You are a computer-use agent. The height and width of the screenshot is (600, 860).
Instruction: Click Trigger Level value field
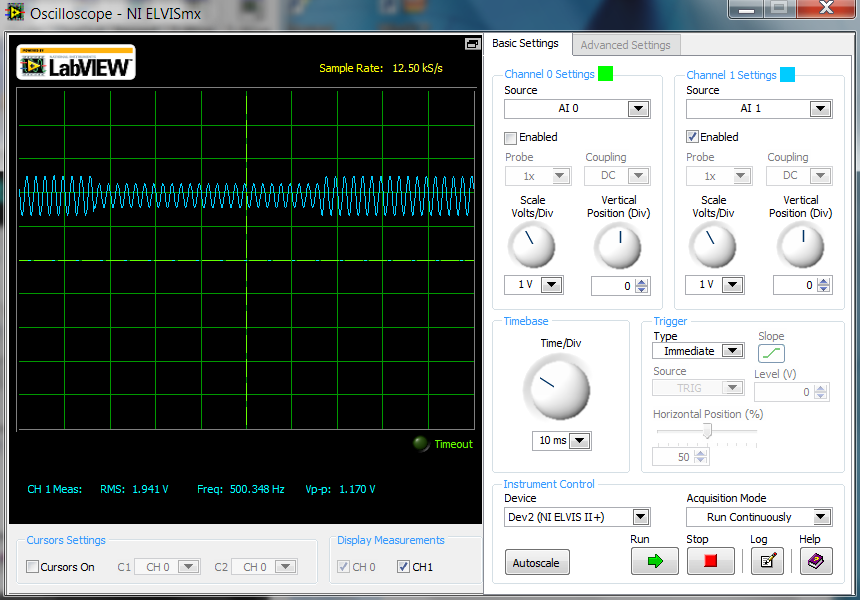[x=784, y=392]
